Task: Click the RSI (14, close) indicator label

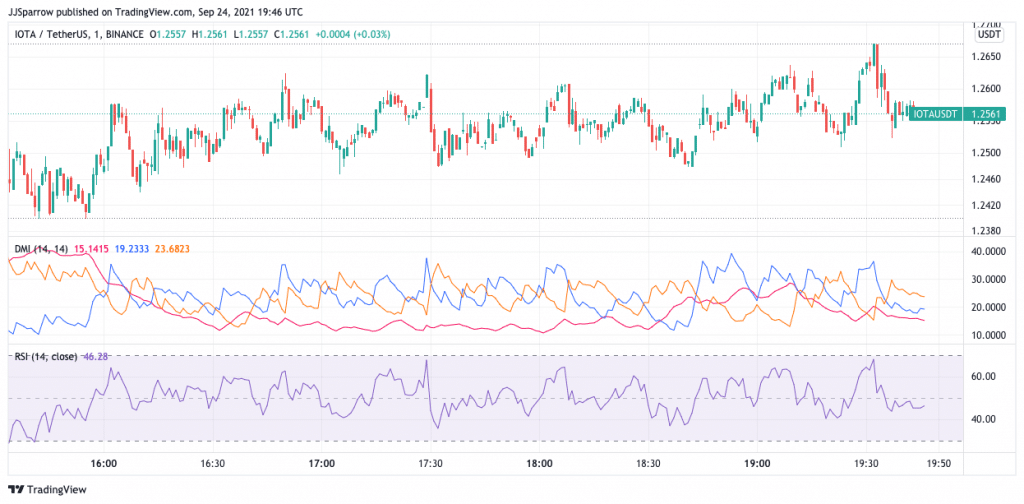Action: click(x=46, y=356)
